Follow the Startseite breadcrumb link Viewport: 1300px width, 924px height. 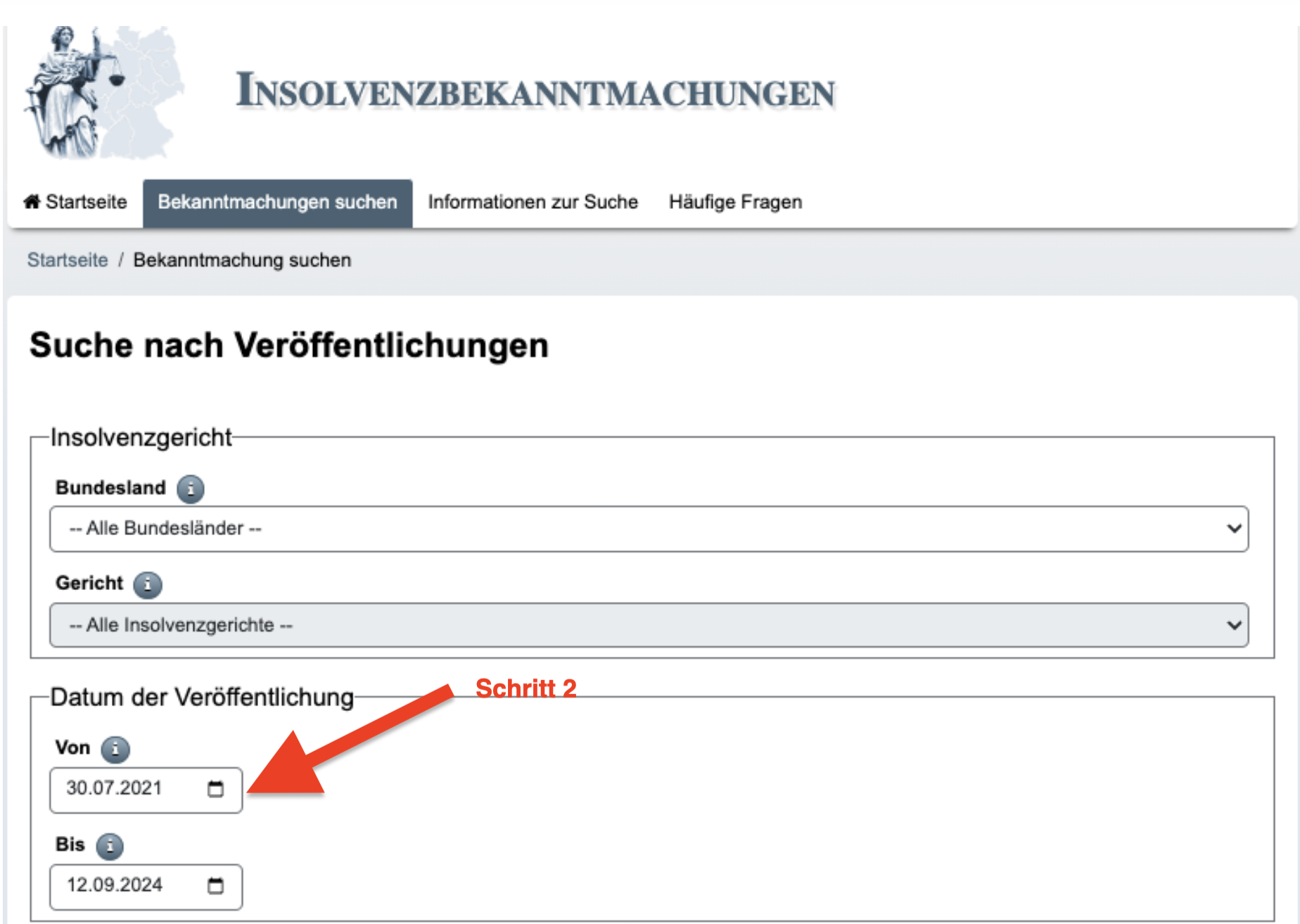tap(68, 260)
